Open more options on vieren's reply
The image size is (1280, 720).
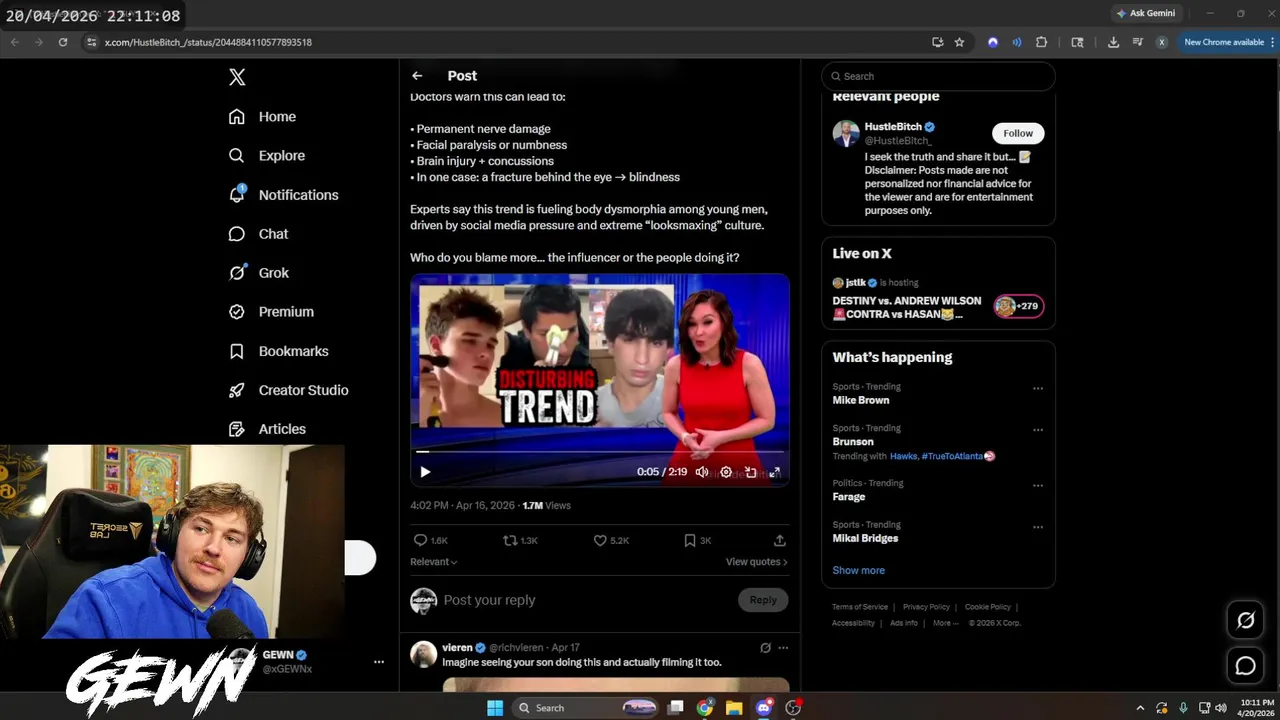[x=783, y=648]
